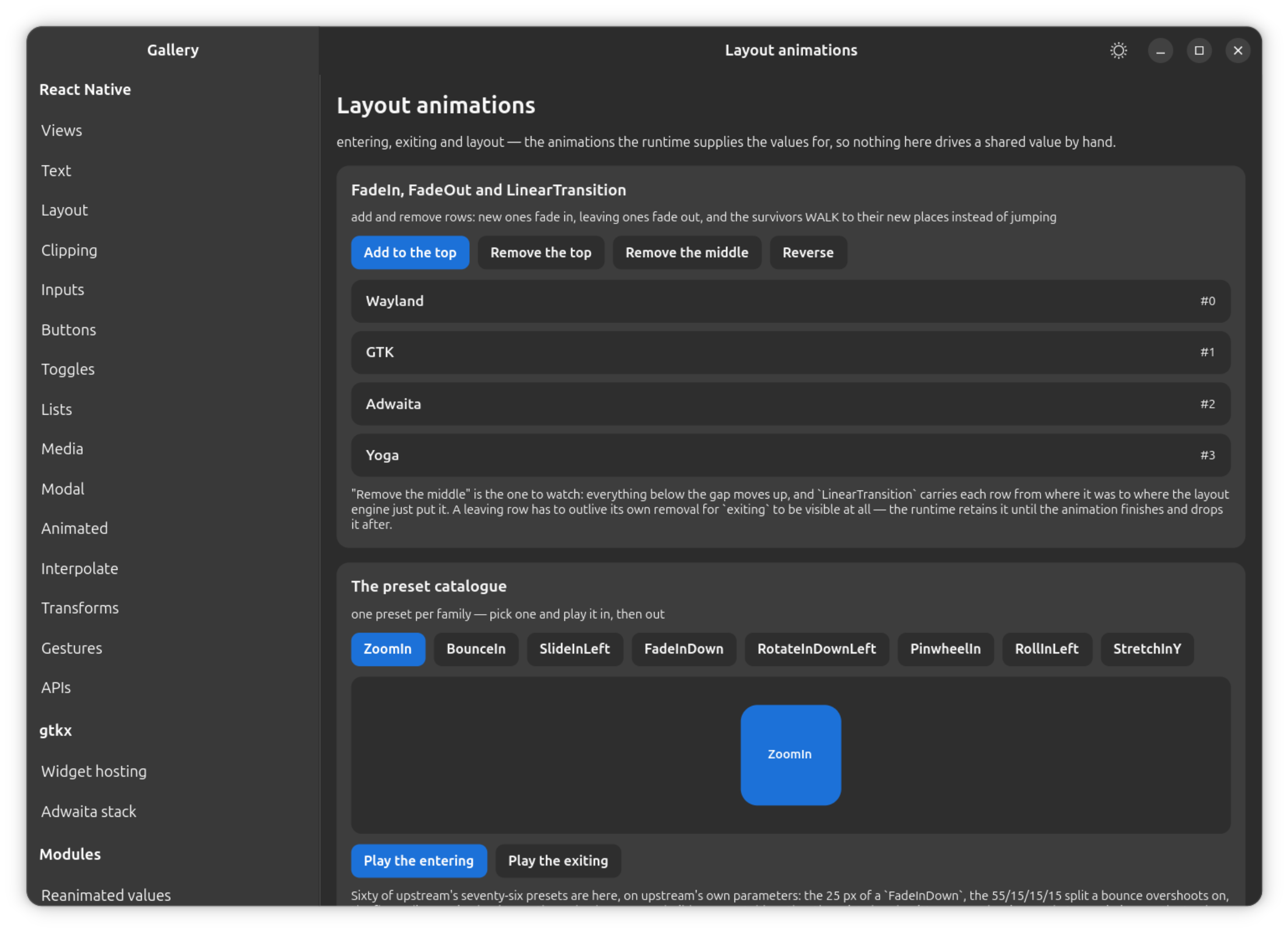Click Play the exiting button
The height and width of the screenshot is (932, 1288).
tap(558, 861)
